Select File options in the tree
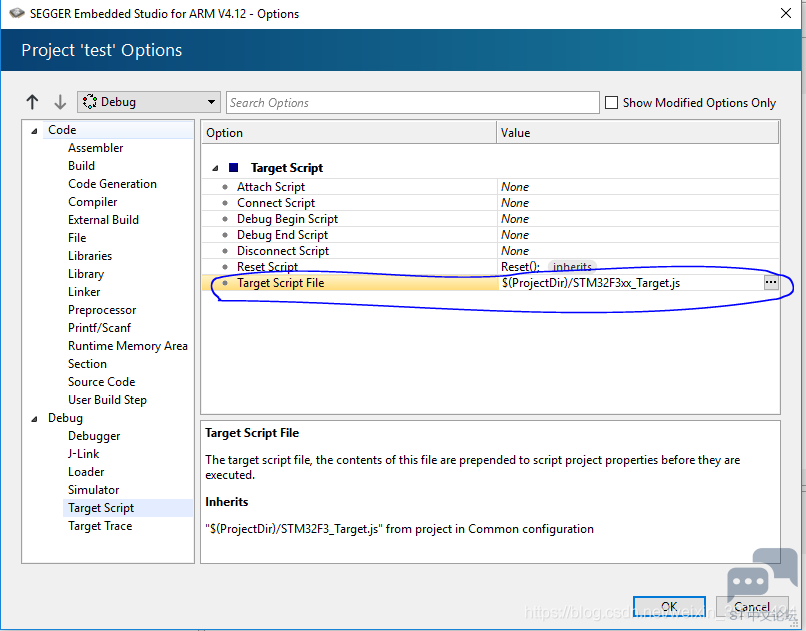The height and width of the screenshot is (631, 806). tap(77, 238)
